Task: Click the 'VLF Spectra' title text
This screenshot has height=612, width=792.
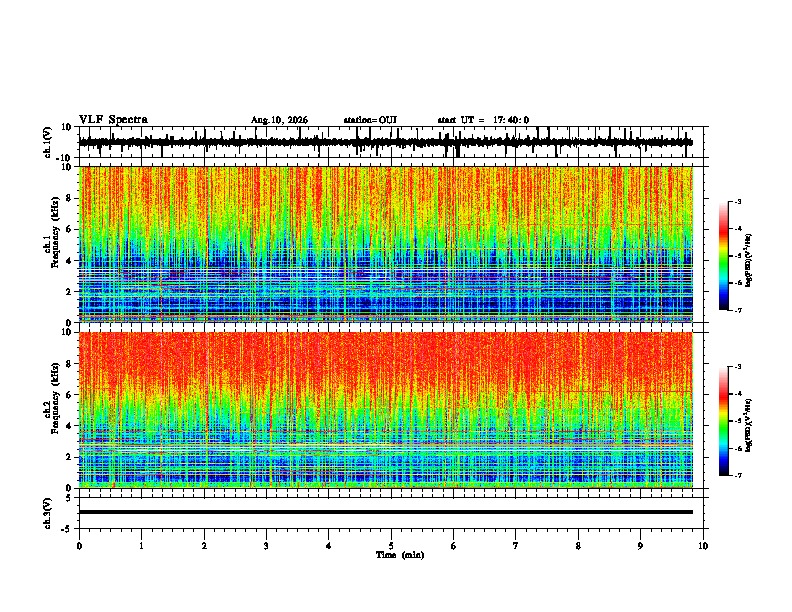Action: (113, 120)
